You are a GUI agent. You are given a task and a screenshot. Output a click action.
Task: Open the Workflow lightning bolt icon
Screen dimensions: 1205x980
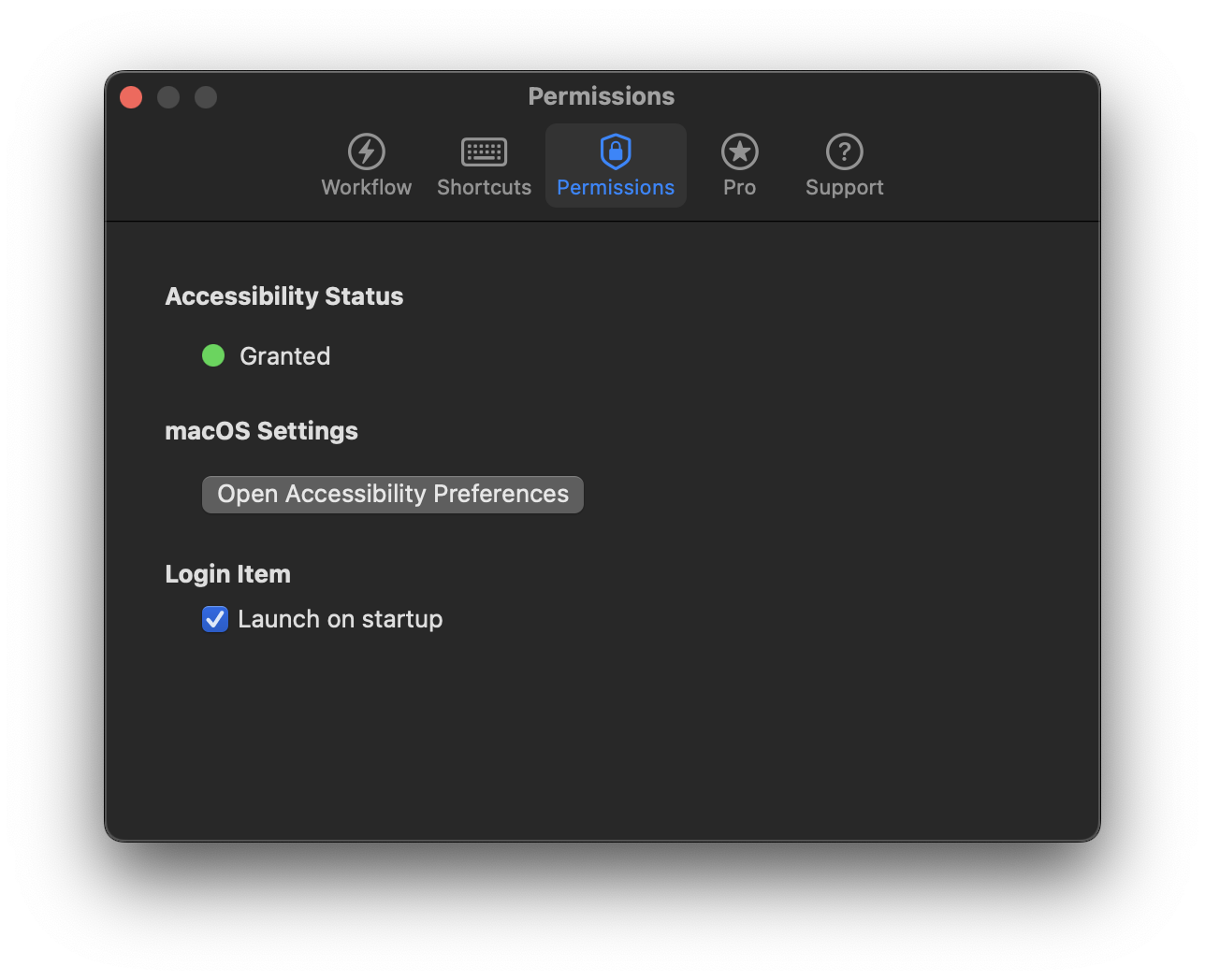point(367,151)
